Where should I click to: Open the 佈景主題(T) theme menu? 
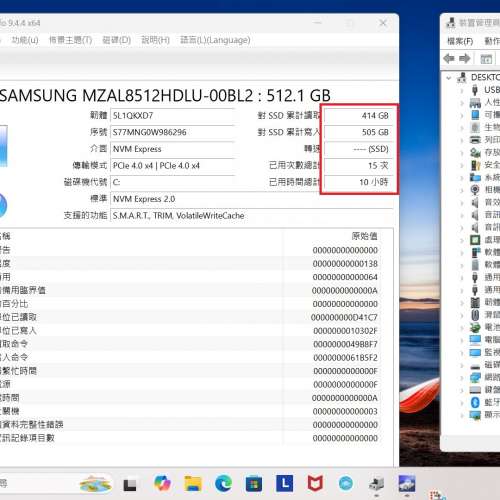[70, 40]
